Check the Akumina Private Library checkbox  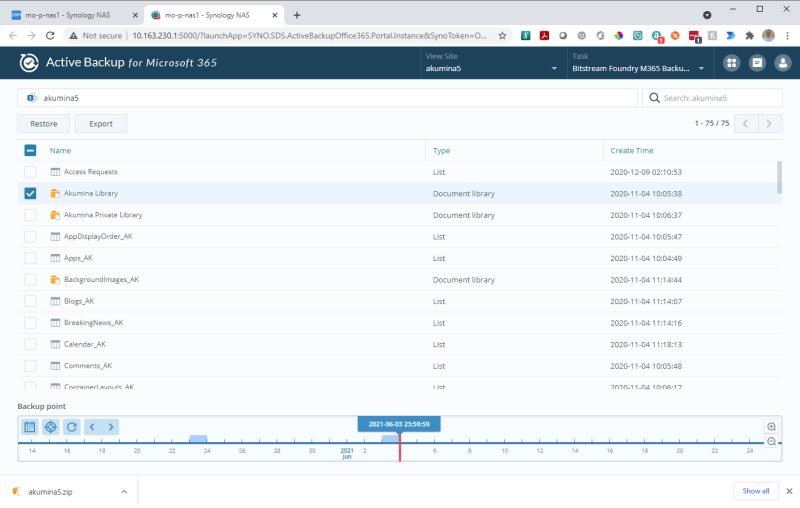(30, 215)
